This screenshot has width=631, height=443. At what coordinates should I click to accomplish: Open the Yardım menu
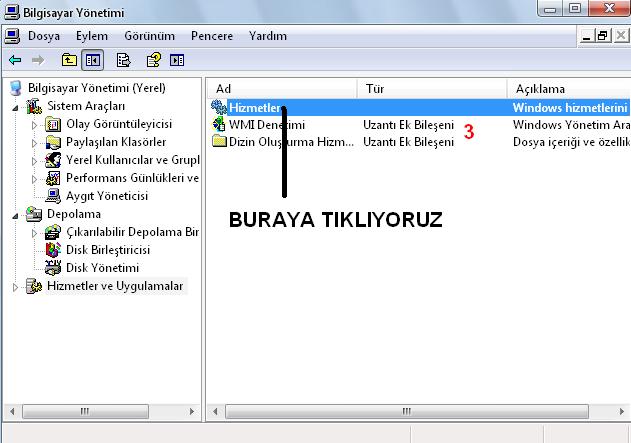click(x=268, y=36)
